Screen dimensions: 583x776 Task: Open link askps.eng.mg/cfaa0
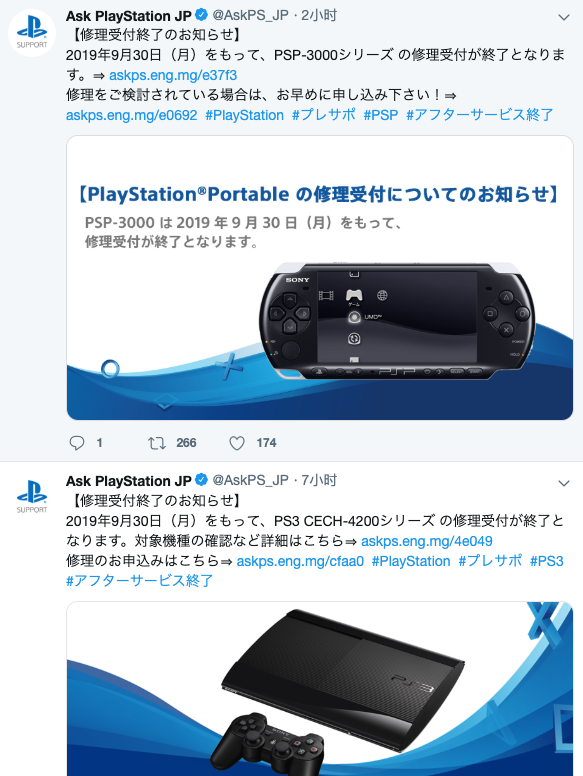(300, 561)
